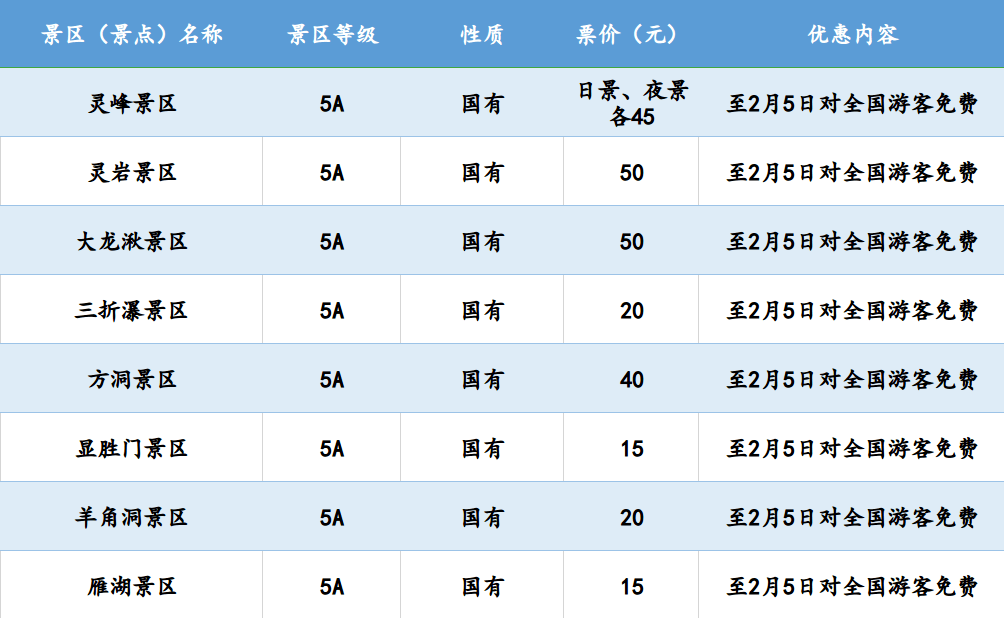Click 羊角洞景区's discount text 至2月5日对全国游客免费

(852, 517)
